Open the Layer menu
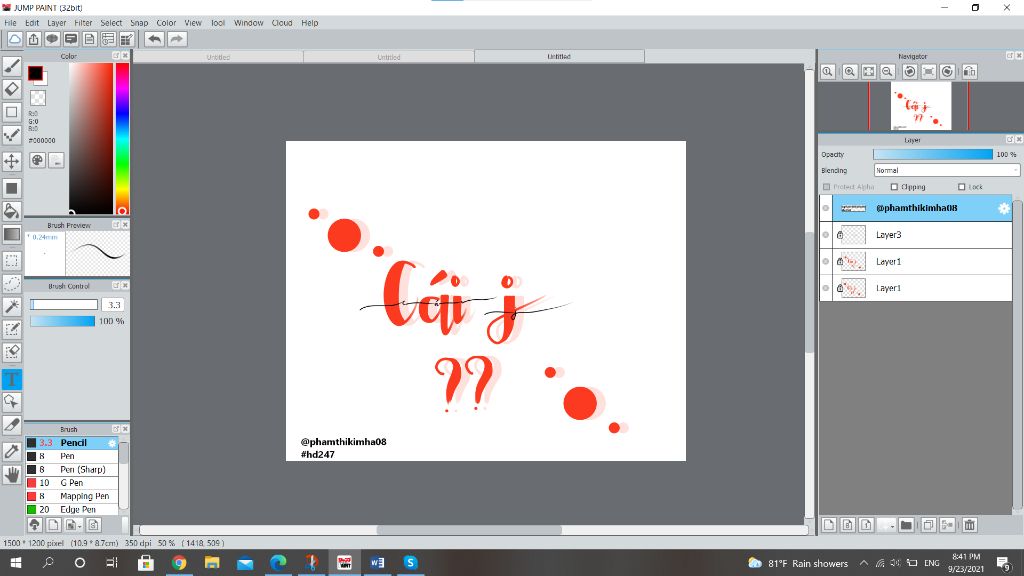This screenshot has height=576, width=1024. (x=57, y=23)
